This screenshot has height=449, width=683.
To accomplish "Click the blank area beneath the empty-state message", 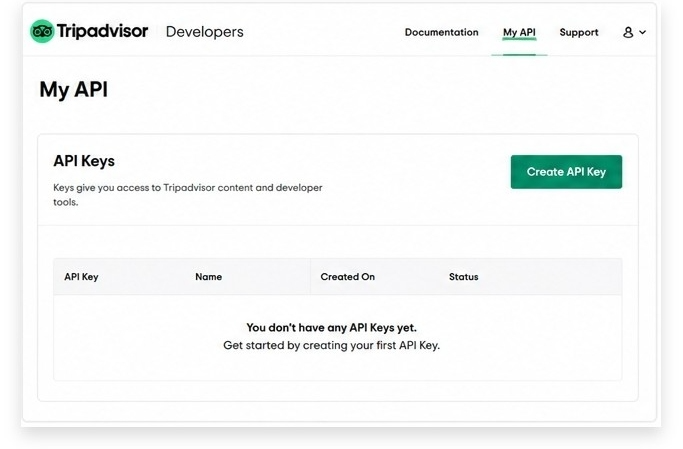I will (x=338, y=367).
